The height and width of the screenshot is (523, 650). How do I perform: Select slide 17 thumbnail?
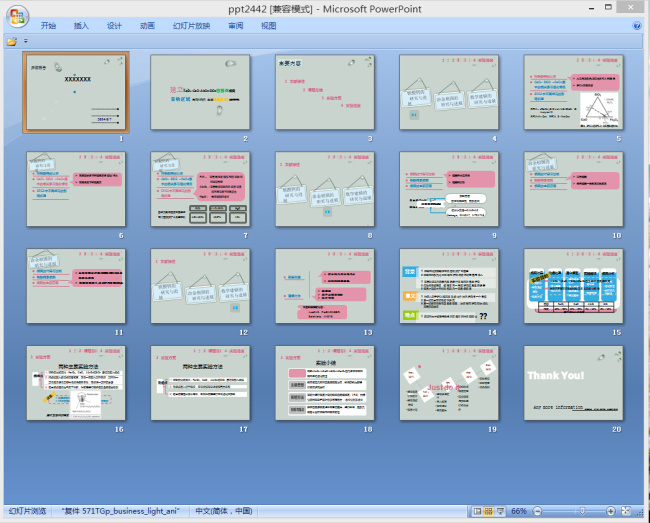200,383
